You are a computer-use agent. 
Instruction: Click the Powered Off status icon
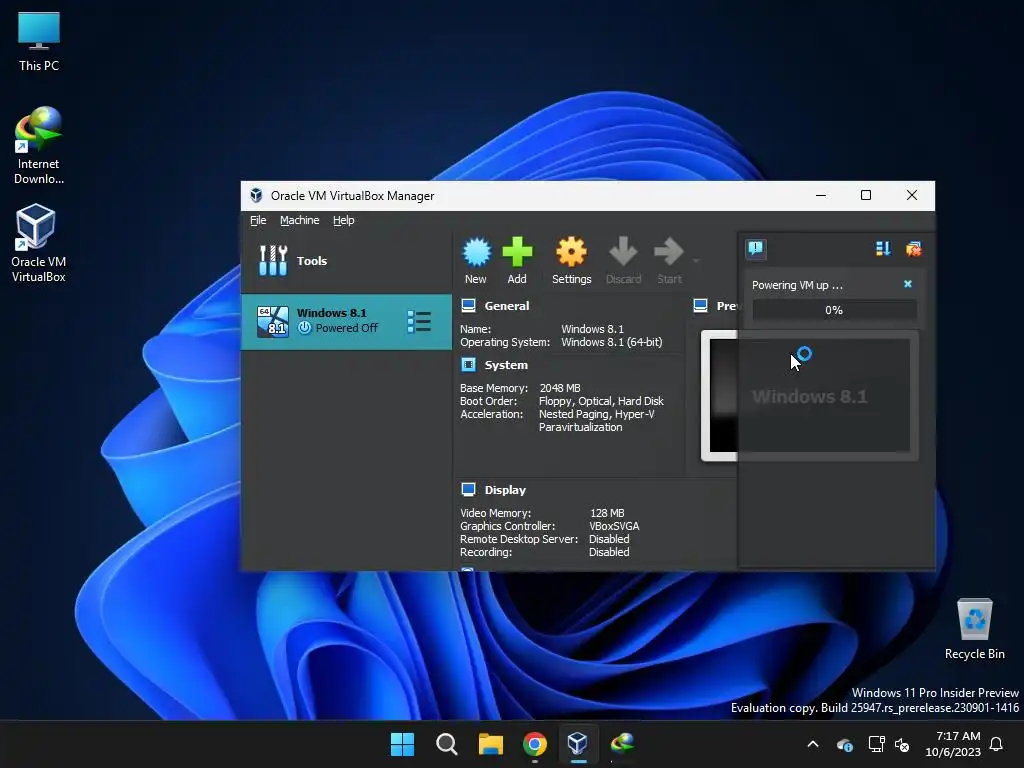[x=304, y=328]
